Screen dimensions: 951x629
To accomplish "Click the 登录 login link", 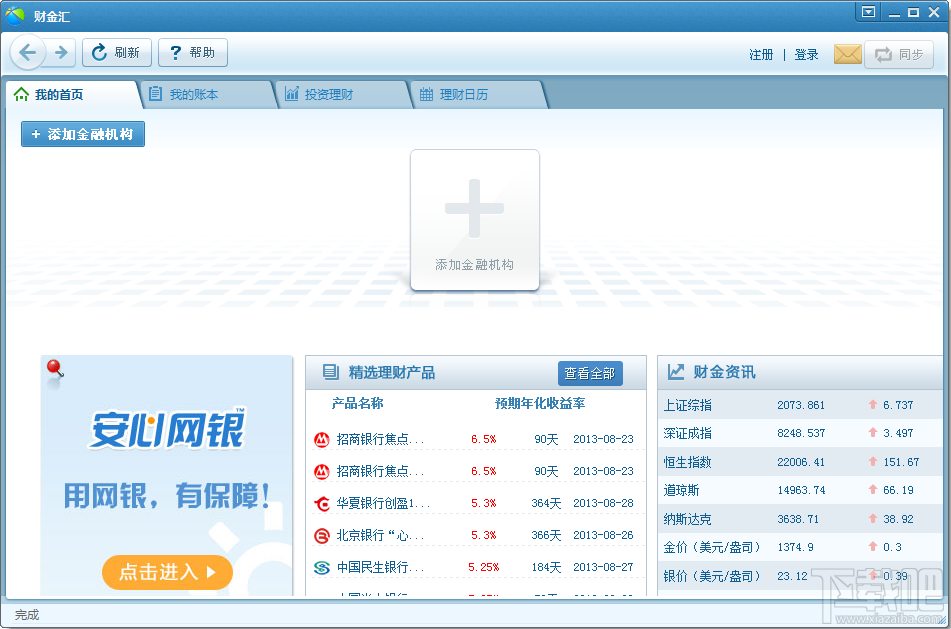I will (x=806, y=55).
